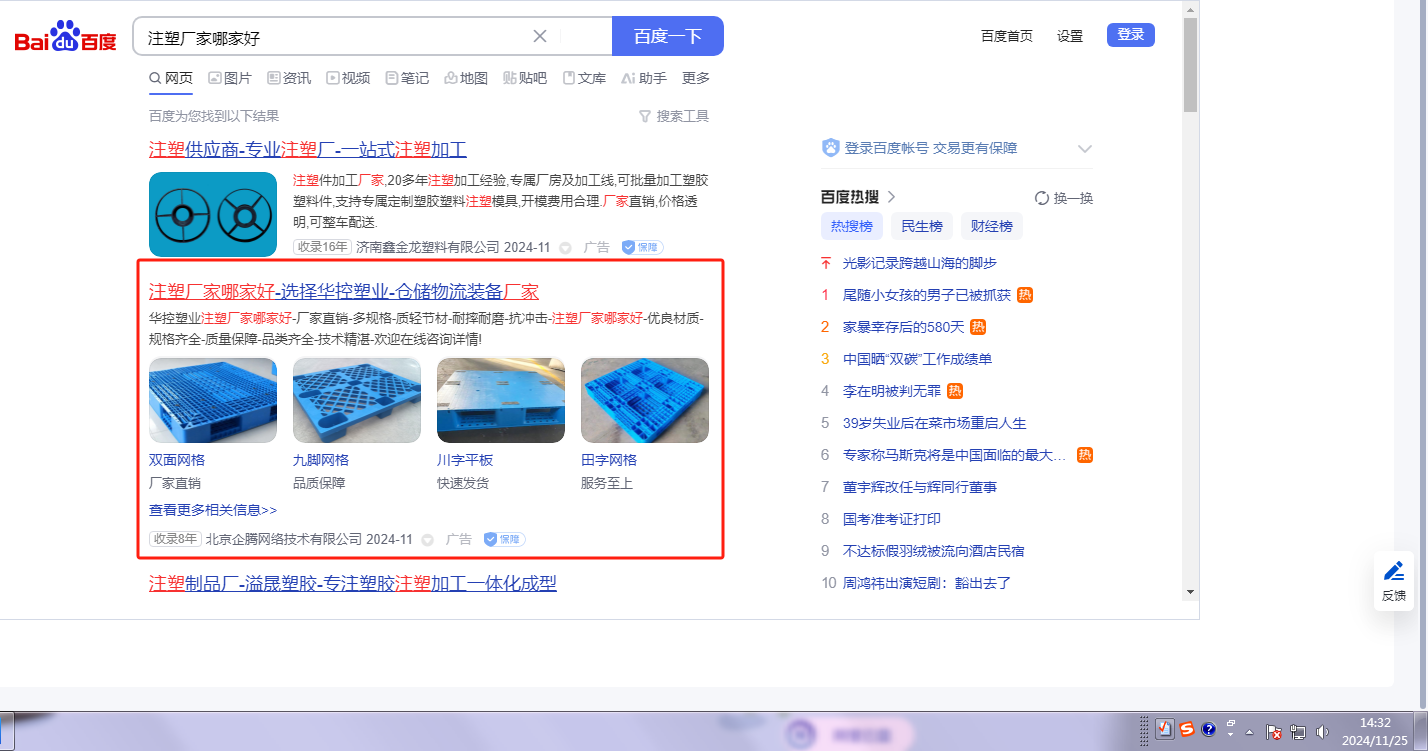Switch to the 资讯 tab
This screenshot has height=751, width=1428.
(x=289, y=78)
